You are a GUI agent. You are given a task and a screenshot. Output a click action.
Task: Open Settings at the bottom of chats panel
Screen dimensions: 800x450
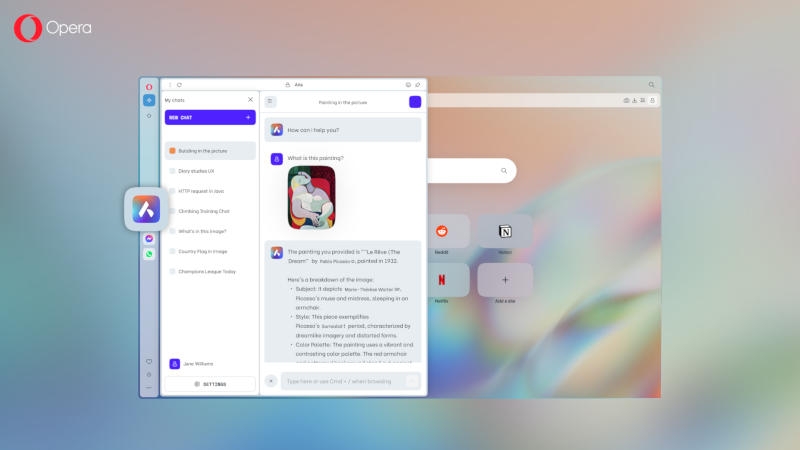[210, 384]
